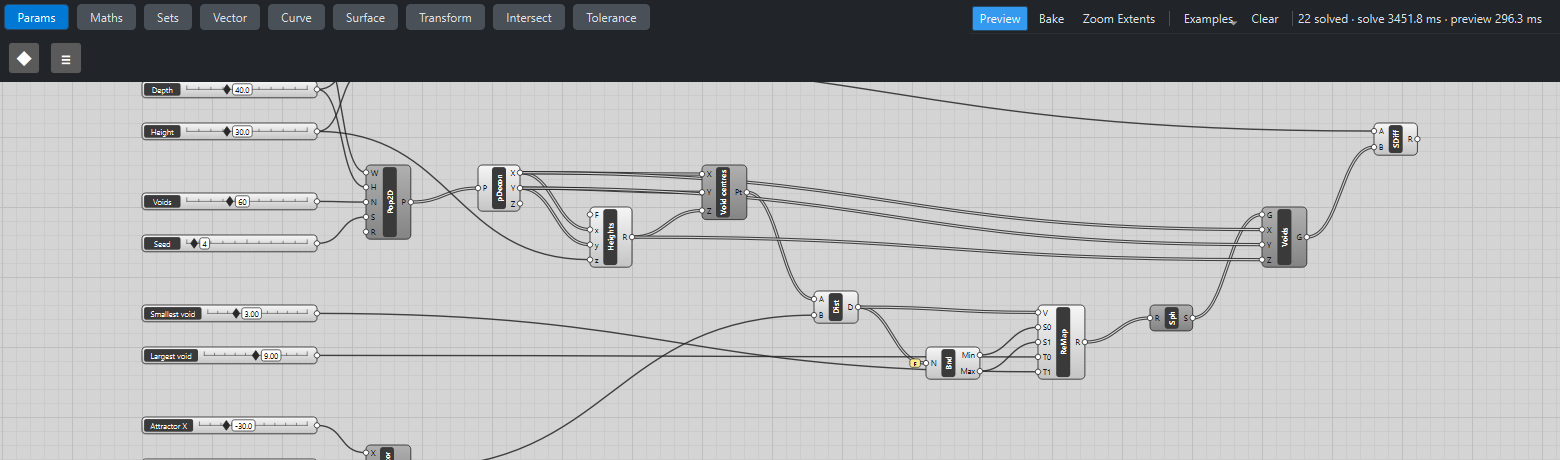1560x460 pixels.
Task: Click the P output port of Pop2D
Action: tap(411, 202)
